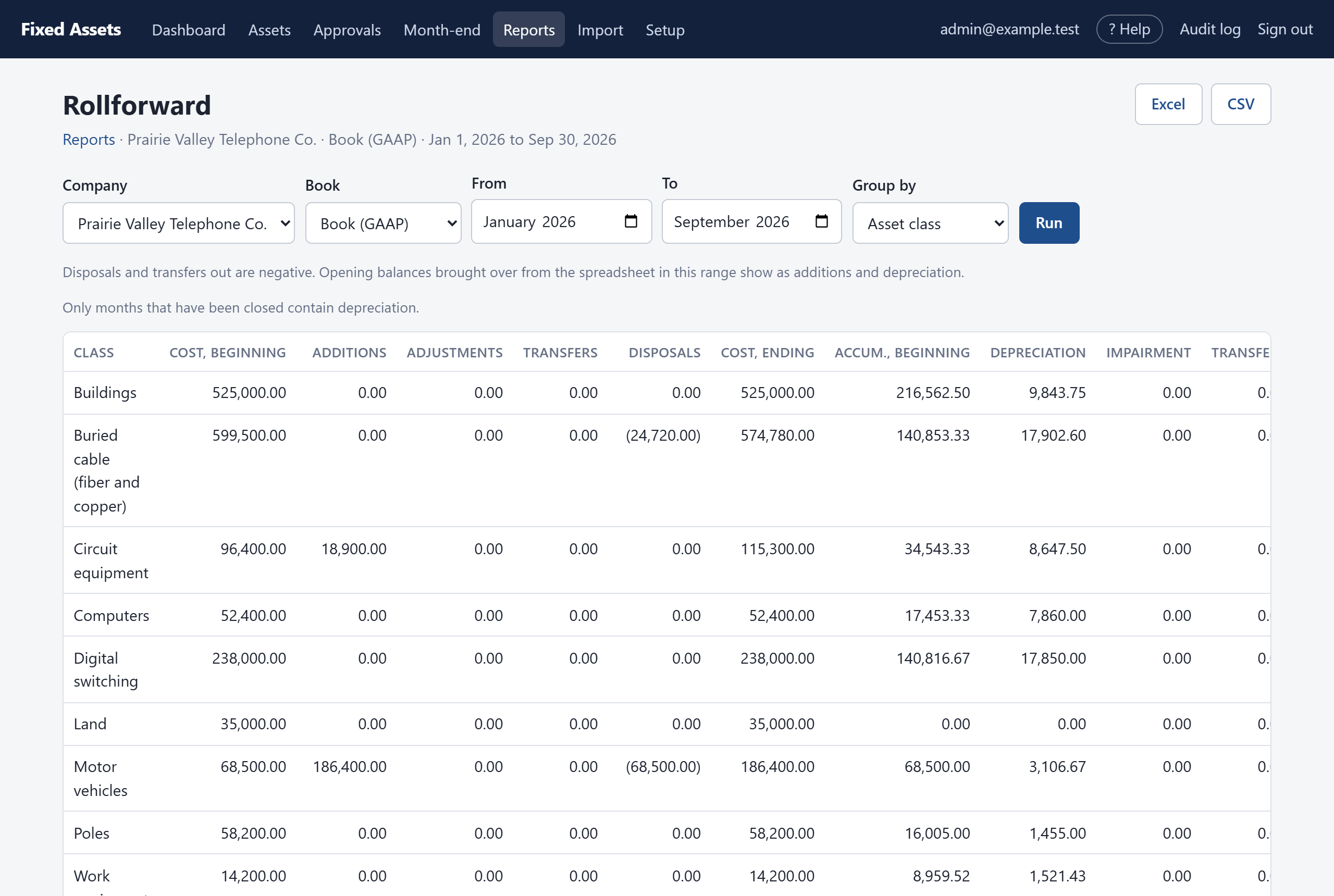Switch to the Month-end page

[x=442, y=30]
